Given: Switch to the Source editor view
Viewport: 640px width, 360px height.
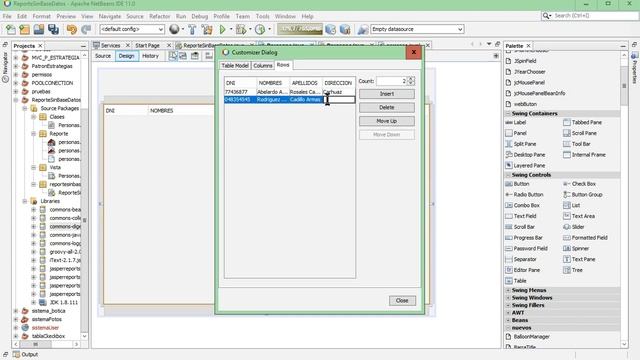Looking at the screenshot, I should [x=103, y=56].
